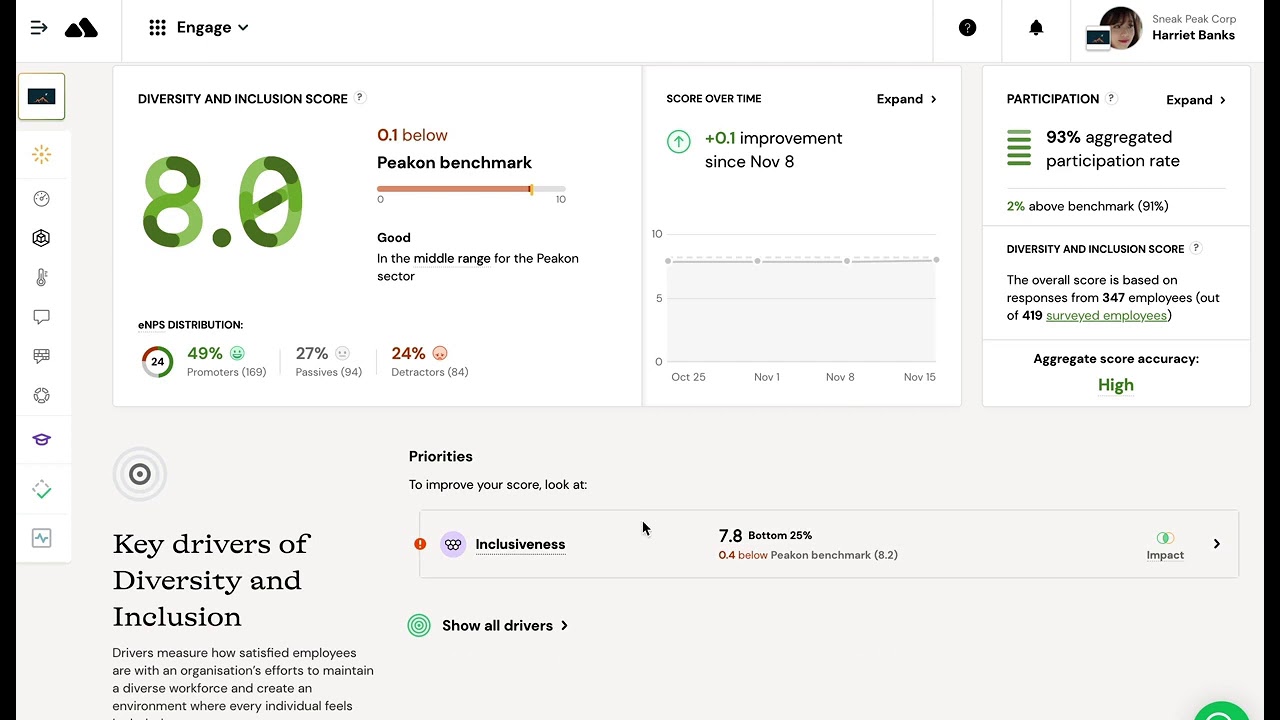The image size is (1280, 720).
Task: Click the yellow sunburst icon in sidebar
Action: 41,154
